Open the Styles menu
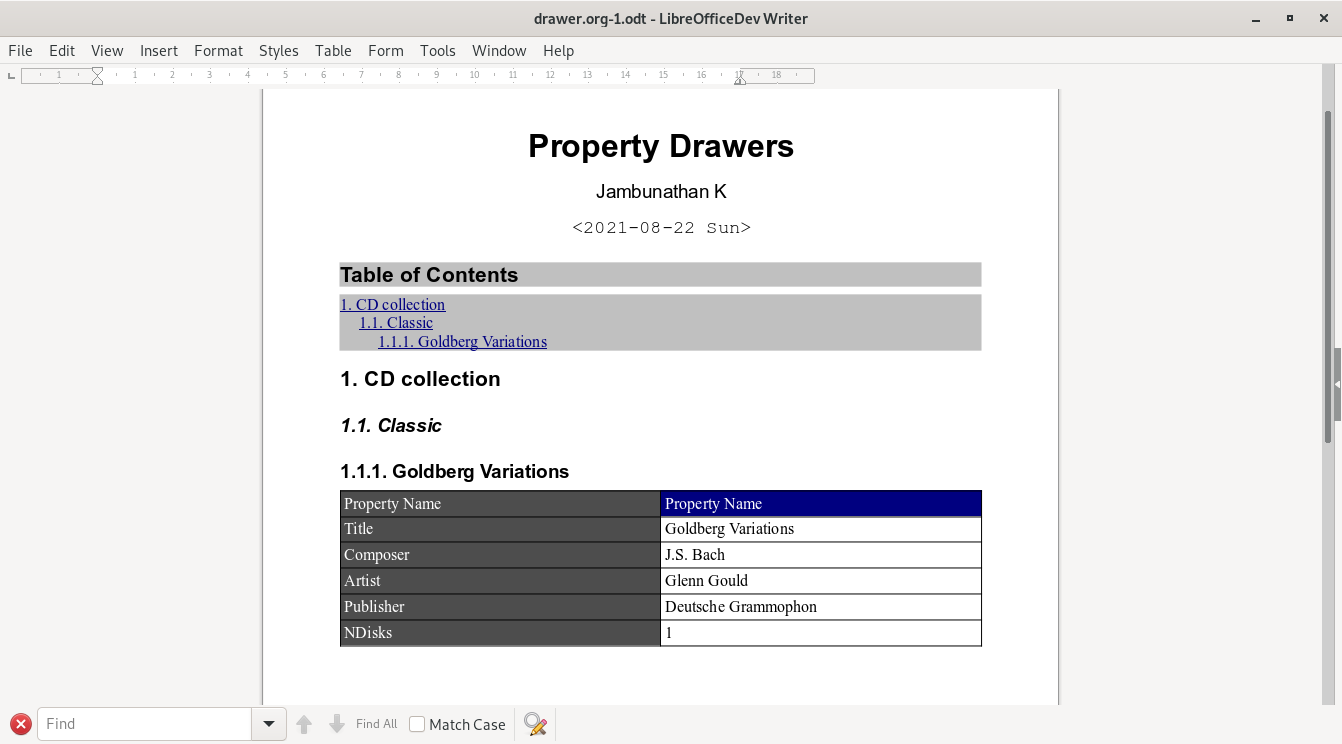 point(278,51)
